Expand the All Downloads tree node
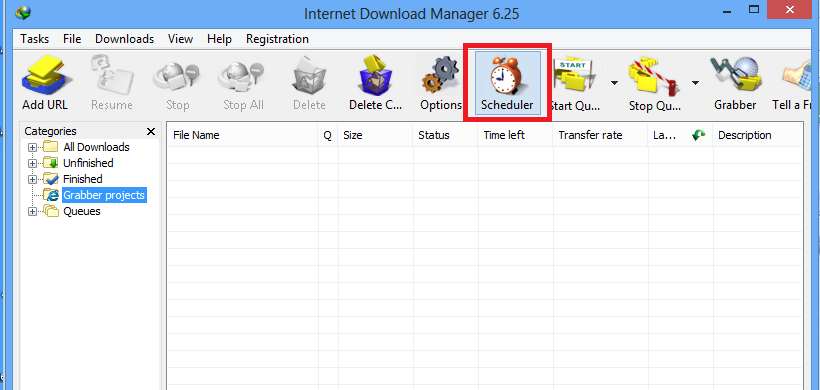This screenshot has height=390, width=820. (x=32, y=147)
